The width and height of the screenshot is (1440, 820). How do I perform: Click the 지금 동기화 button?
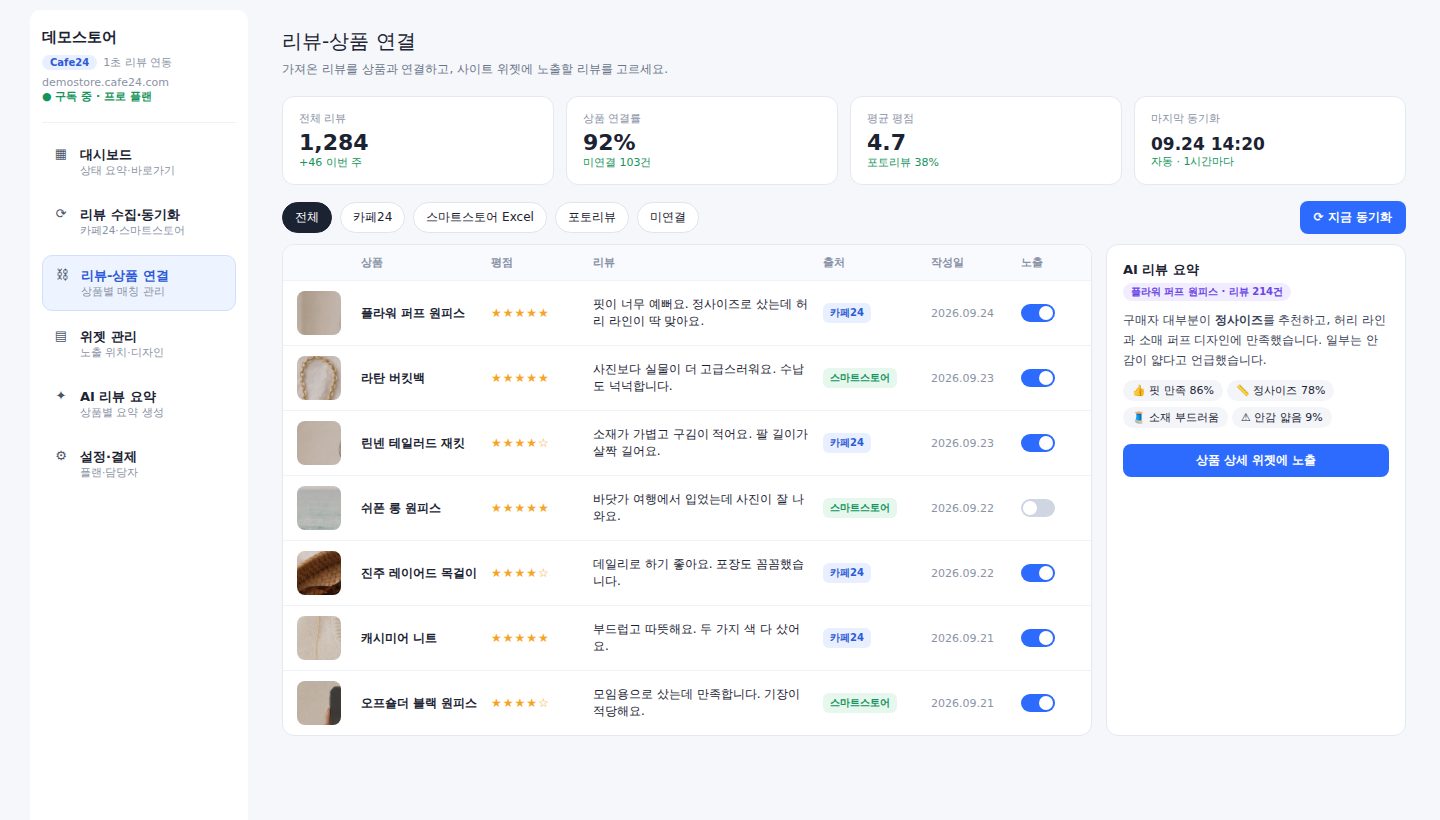1353,217
